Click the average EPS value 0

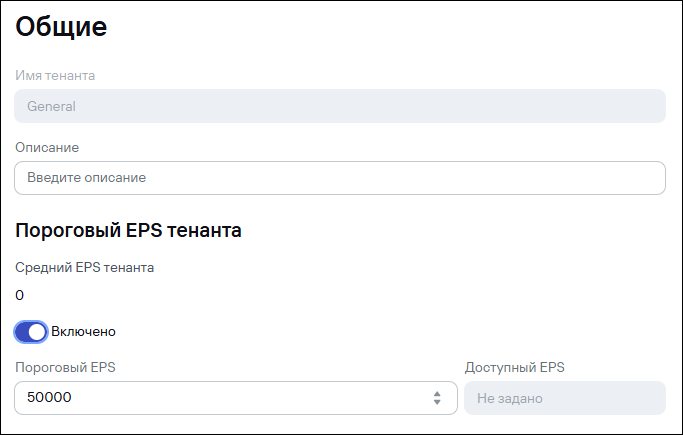coord(20,295)
